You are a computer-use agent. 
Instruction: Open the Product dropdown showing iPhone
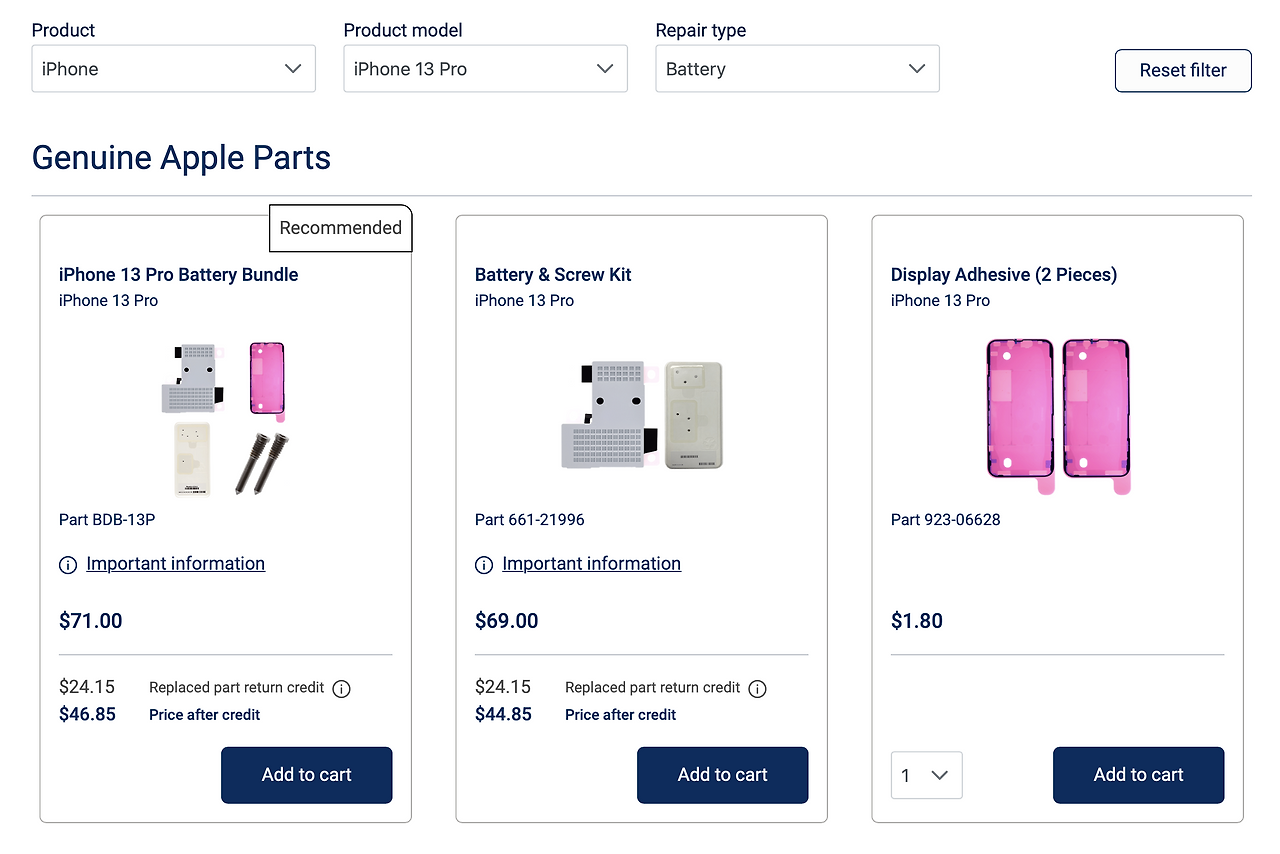173,69
